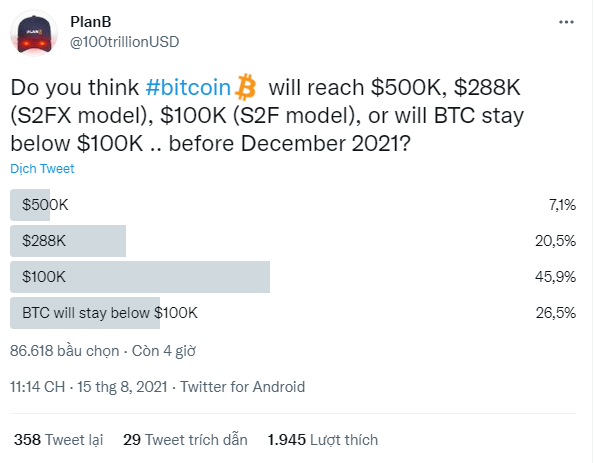
Task: View the 1.945 Lượt thích likes list
Action: point(323,440)
